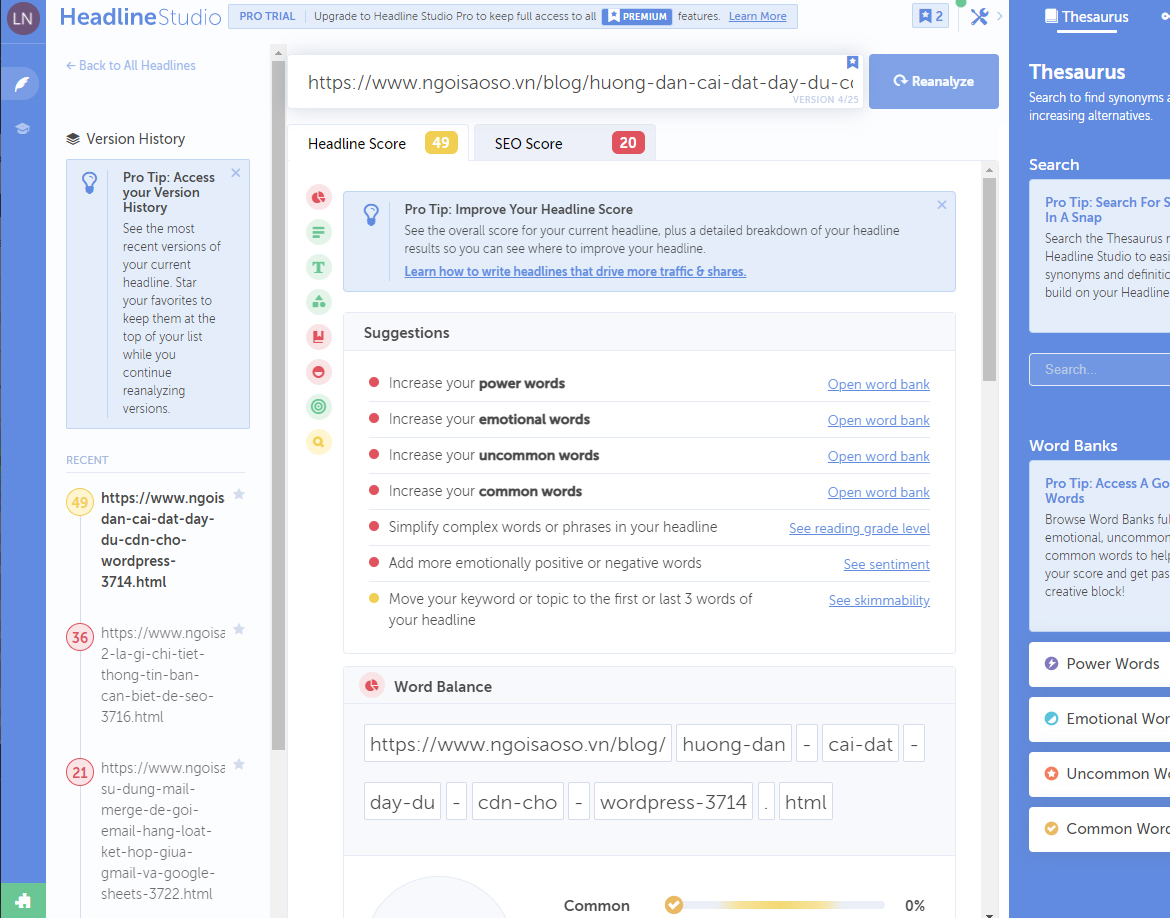Switch to the SEO Score tab

(x=563, y=142)
